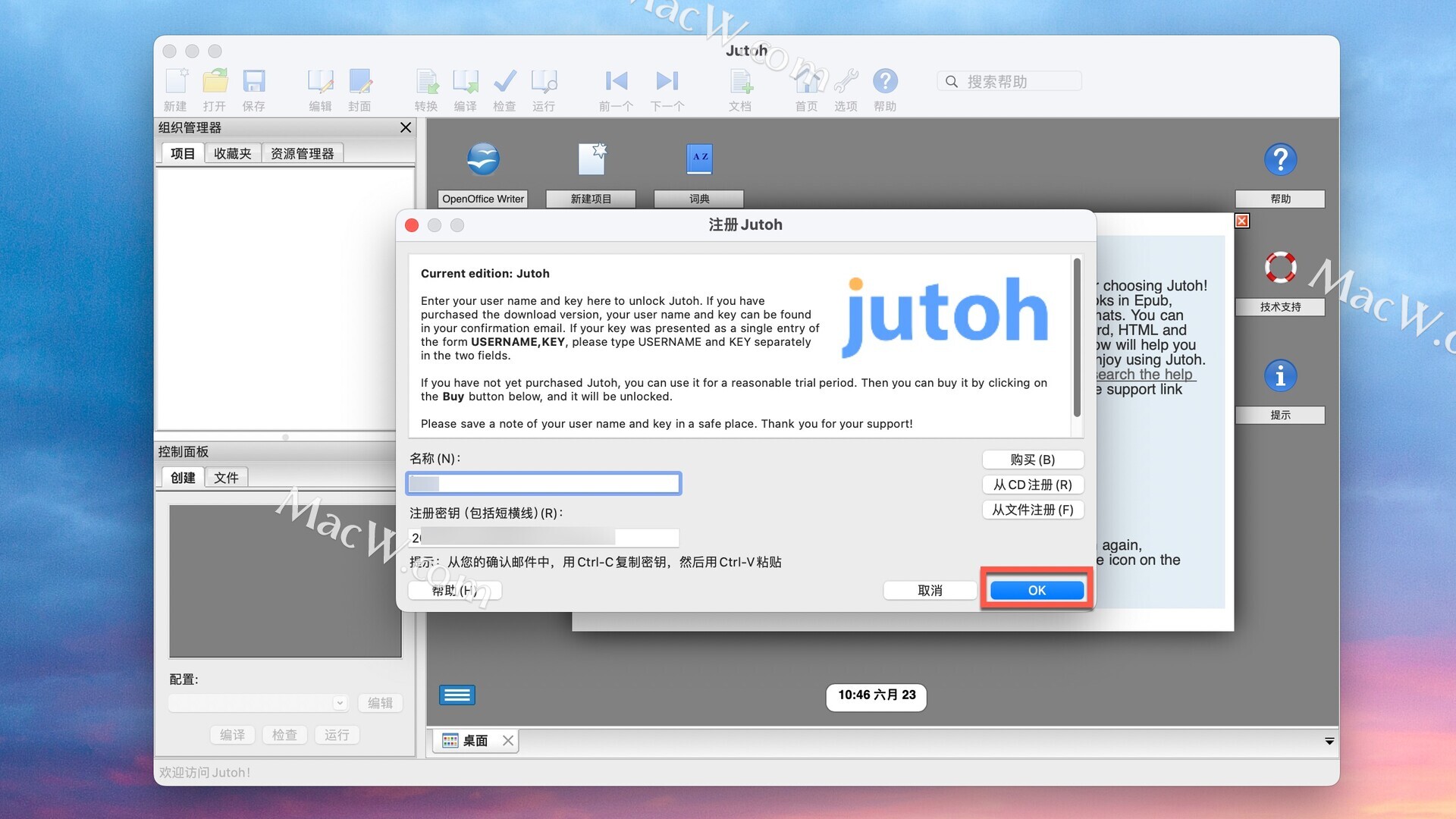Click the blue info tips icon
Viewport: 1456px width, 819px height.
tap(1280, 375)
